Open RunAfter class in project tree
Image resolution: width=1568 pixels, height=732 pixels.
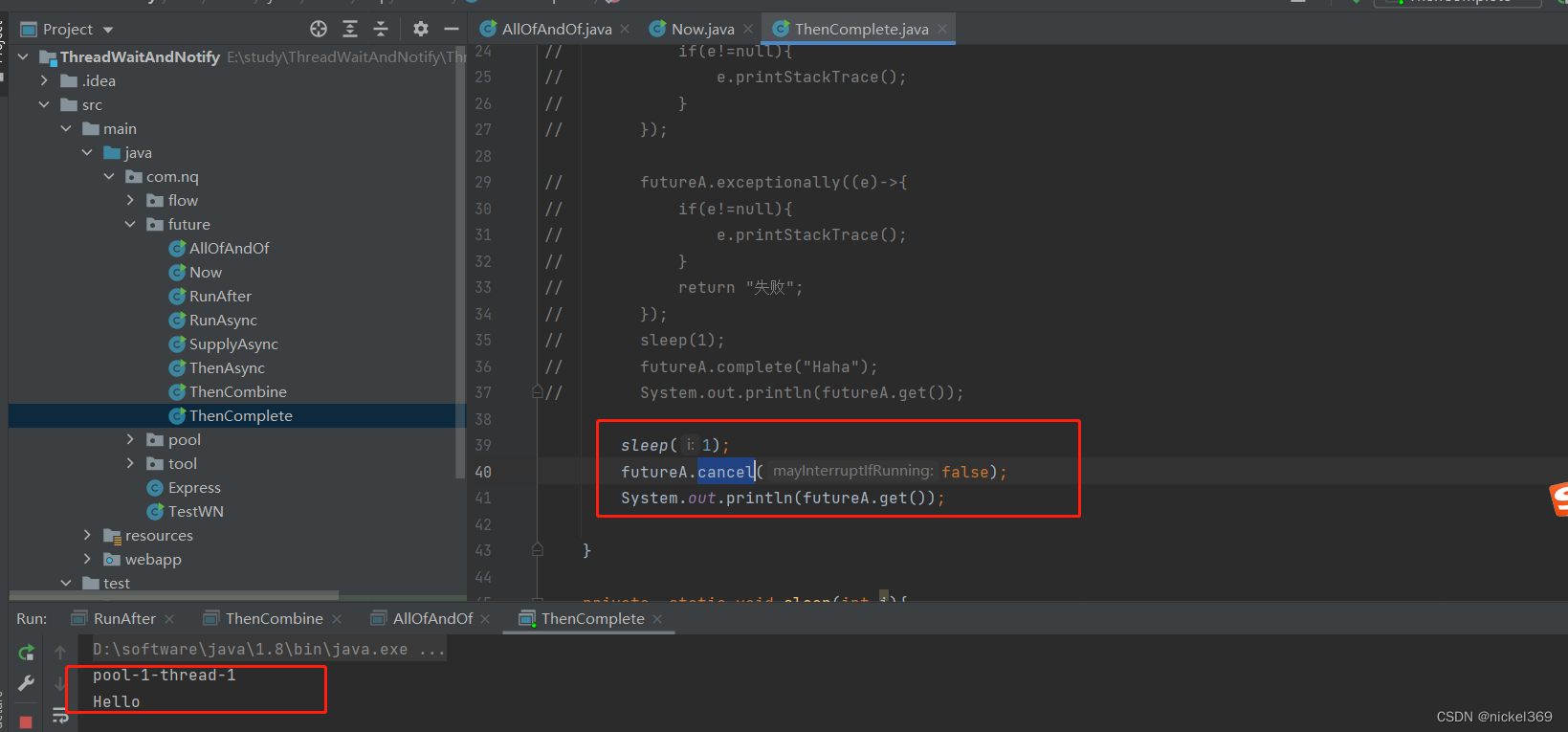coord(220,297)
